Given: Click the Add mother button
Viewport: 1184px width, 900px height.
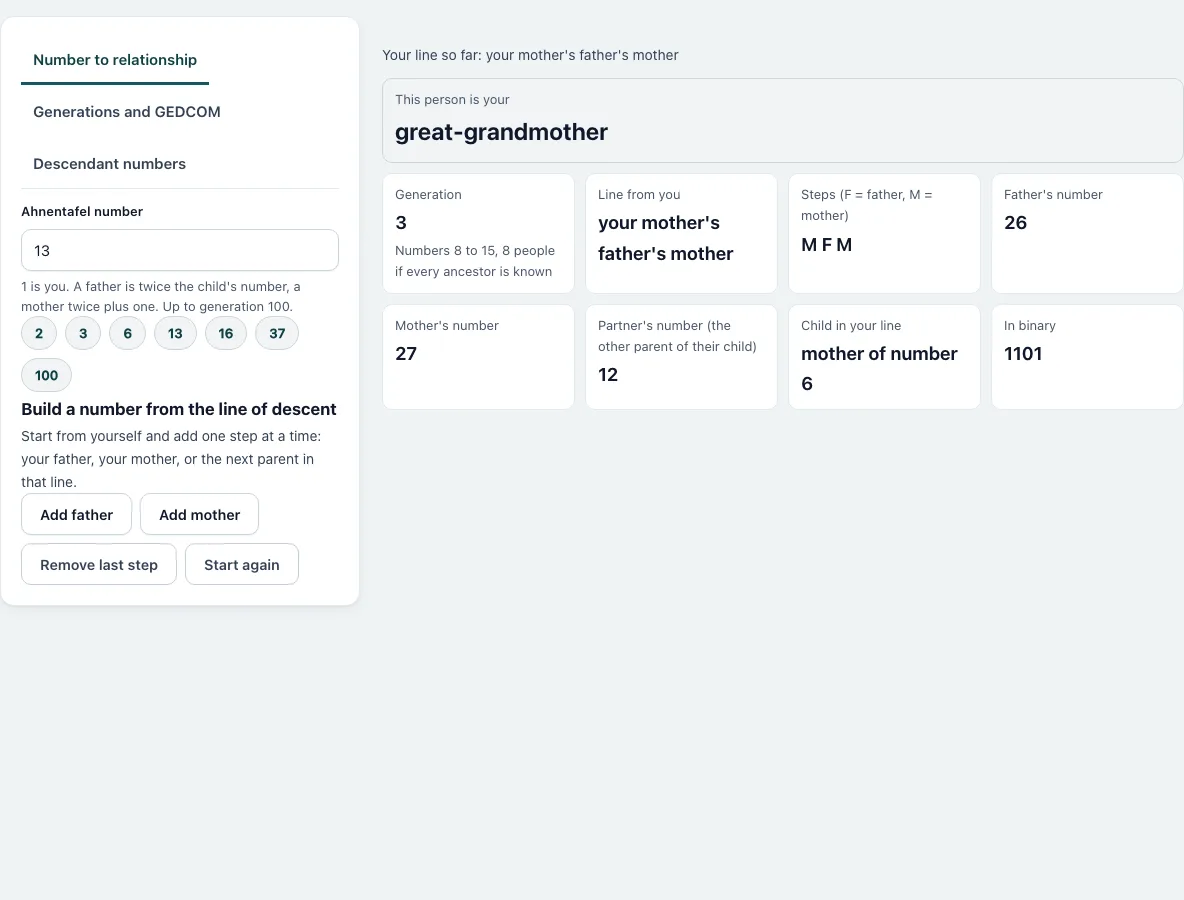Looking at the screenshot, I should (199, 514).
